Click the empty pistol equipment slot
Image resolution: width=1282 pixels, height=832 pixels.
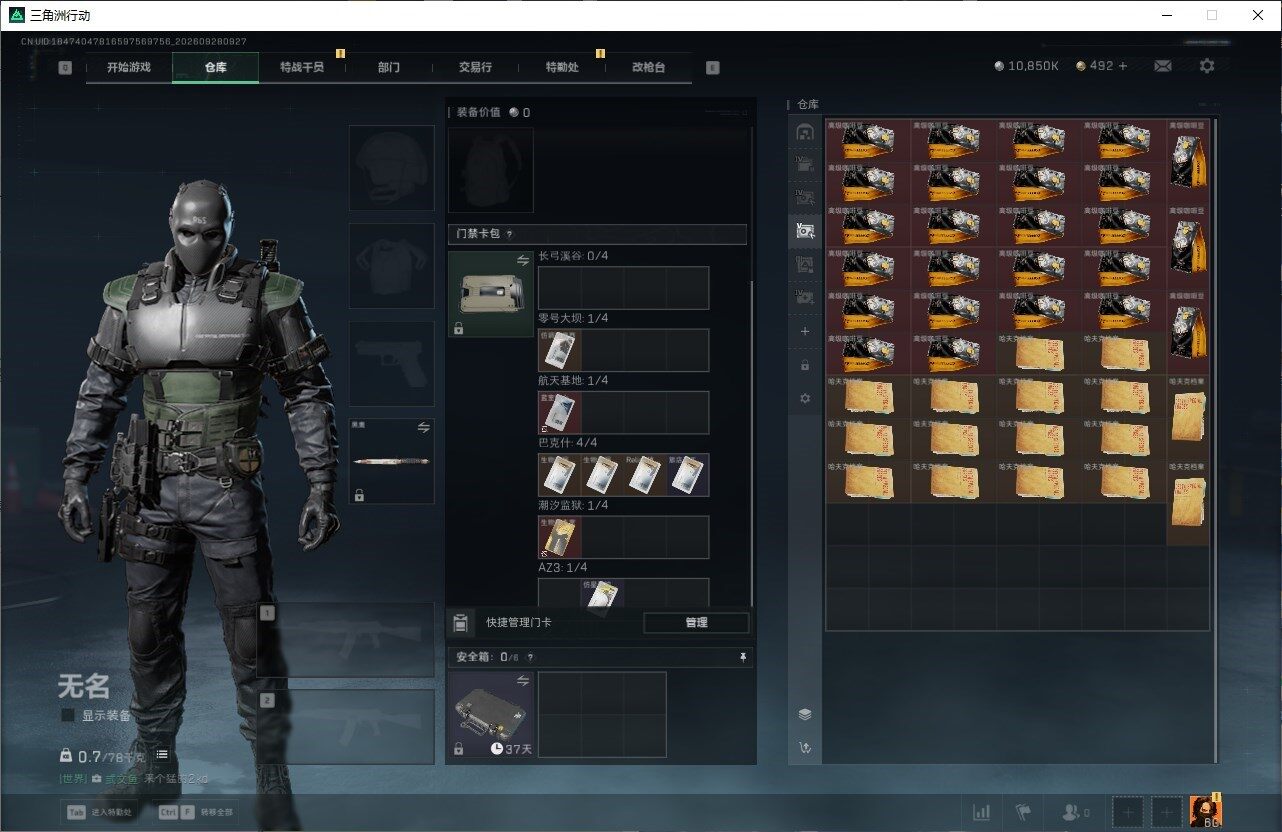tap(391, 363)
